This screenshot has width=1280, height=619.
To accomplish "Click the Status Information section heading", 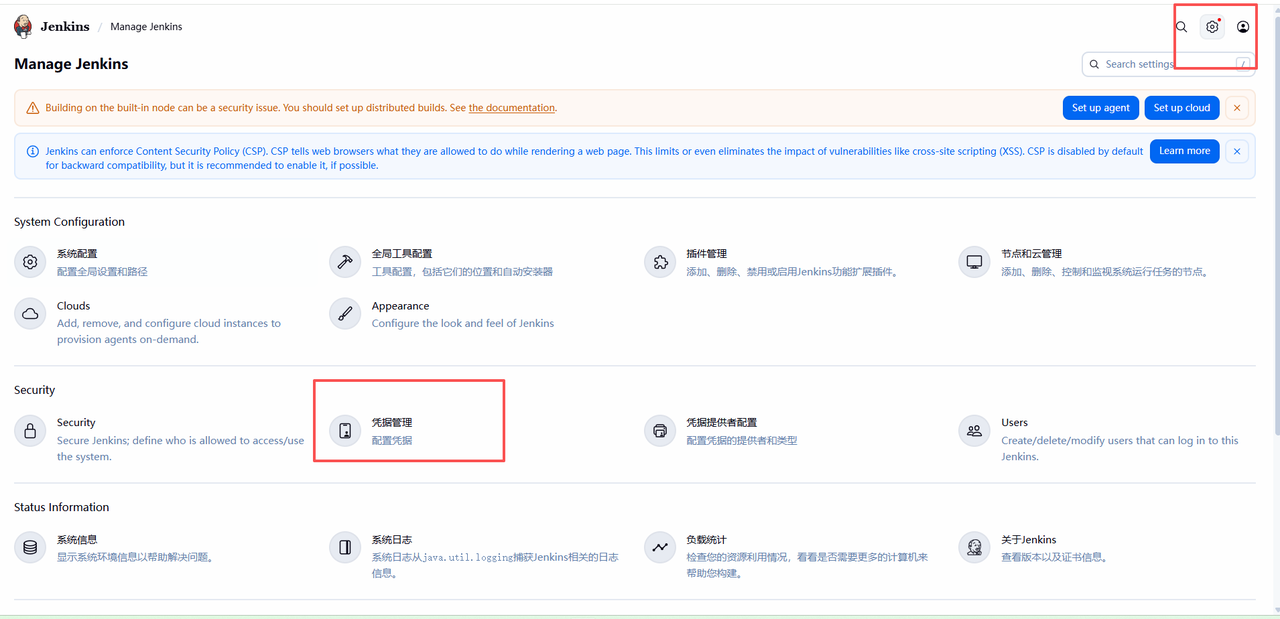I will [62, 507].
